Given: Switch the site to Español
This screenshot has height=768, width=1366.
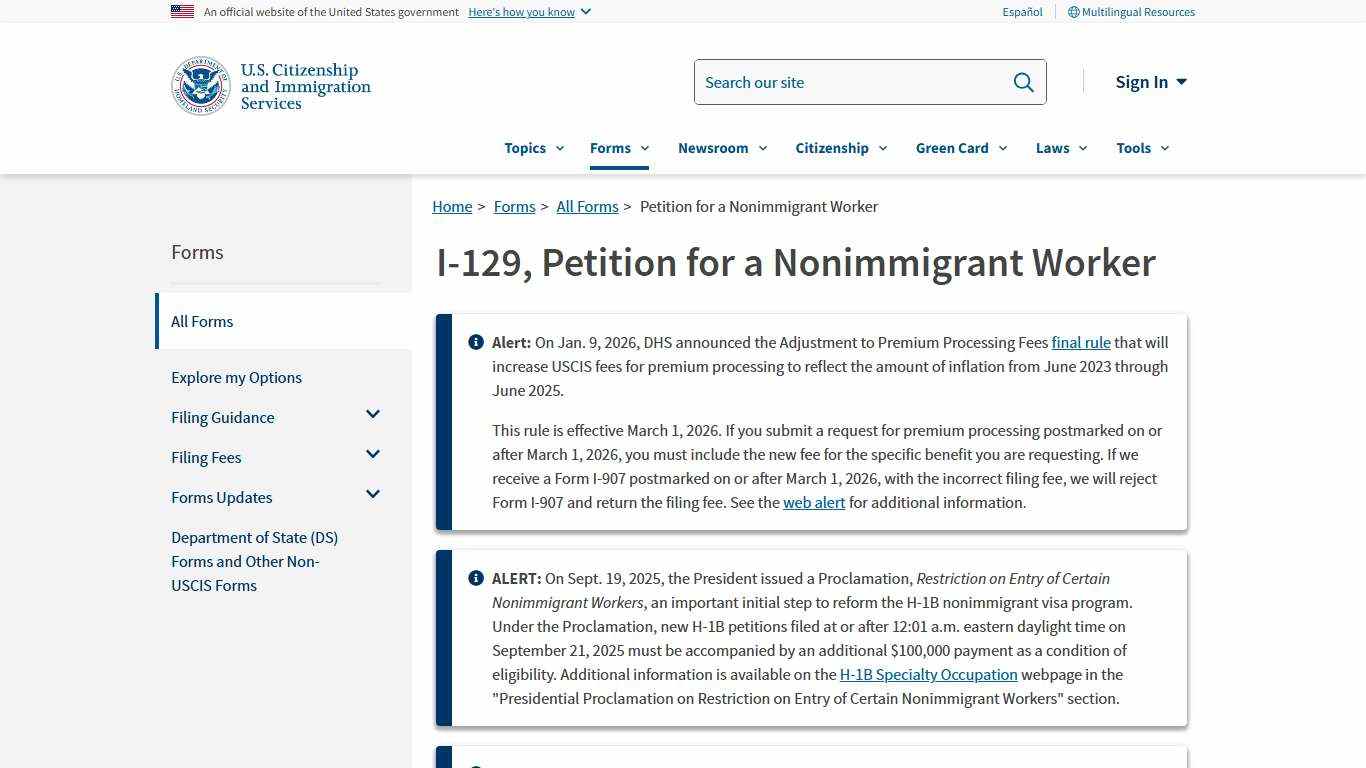Looking at the screenshot, I should [x=1022, y=12].
